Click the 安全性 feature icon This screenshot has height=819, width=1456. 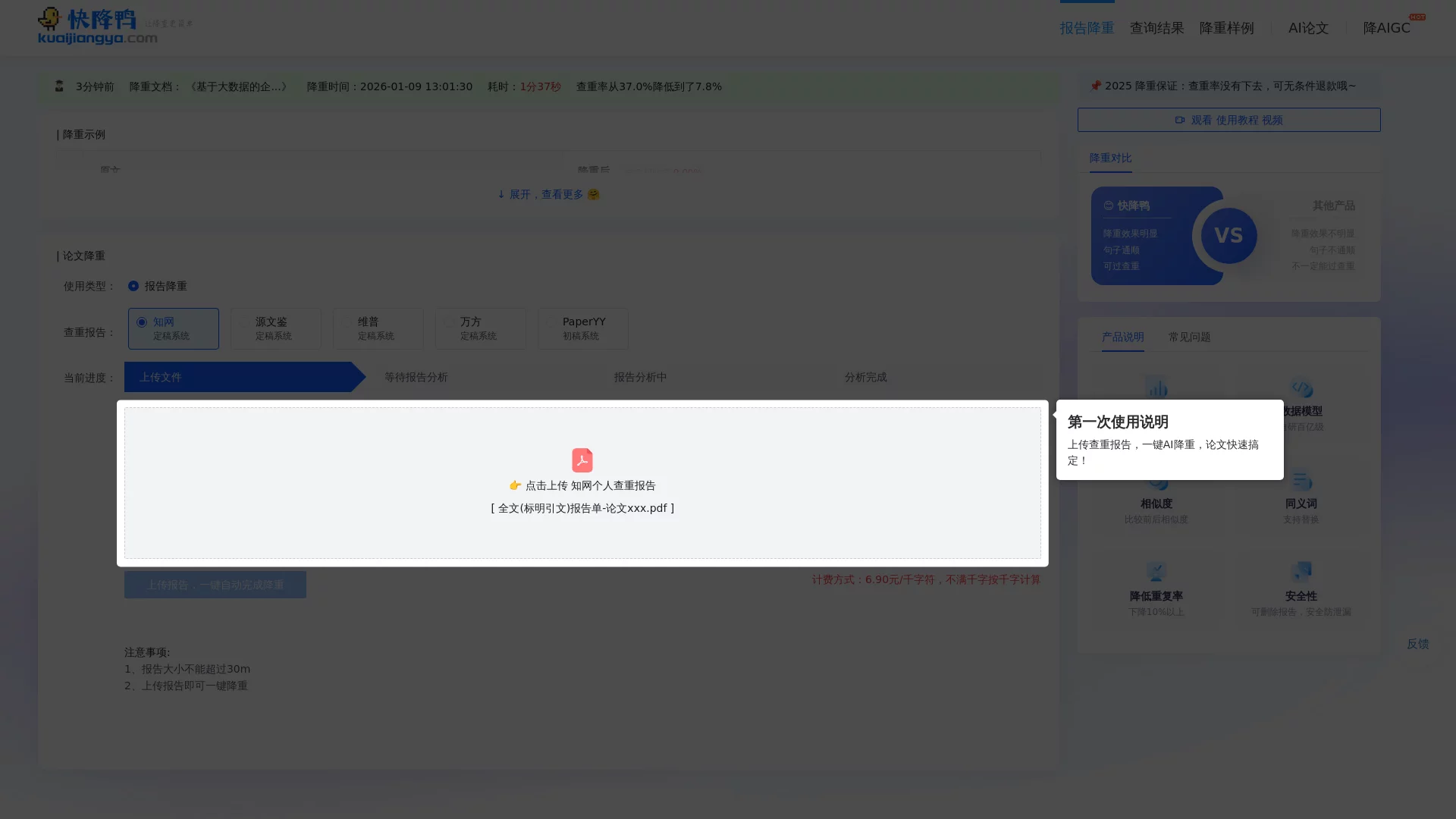[1301, 573]
